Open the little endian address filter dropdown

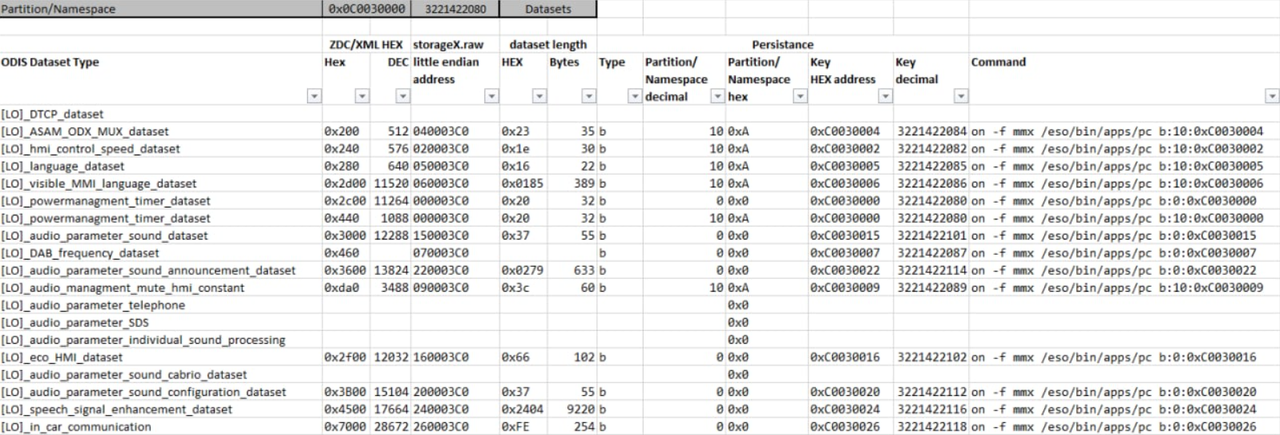click(x=491, y=96)
